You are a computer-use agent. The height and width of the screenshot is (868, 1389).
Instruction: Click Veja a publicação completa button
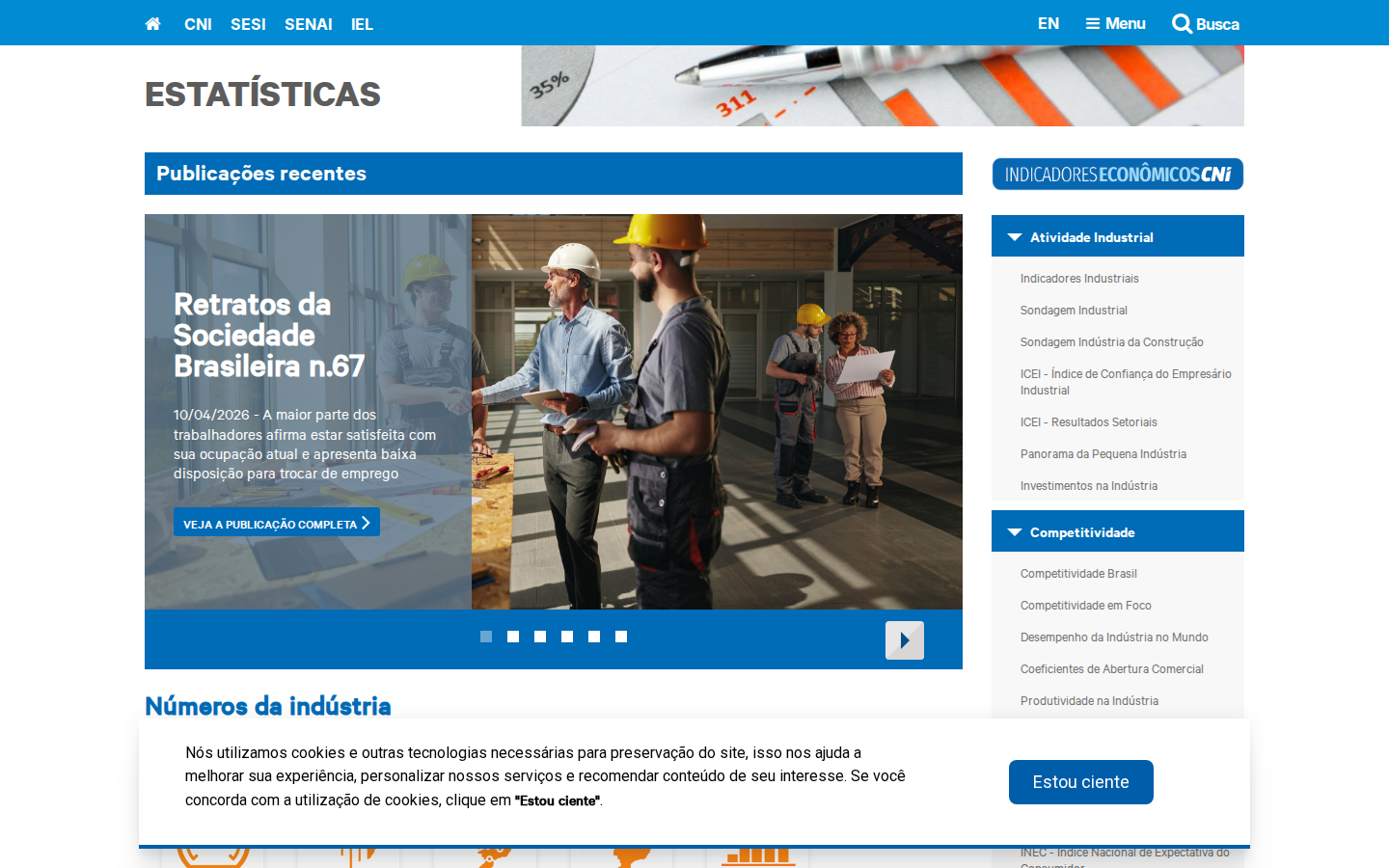coord(277,523)
